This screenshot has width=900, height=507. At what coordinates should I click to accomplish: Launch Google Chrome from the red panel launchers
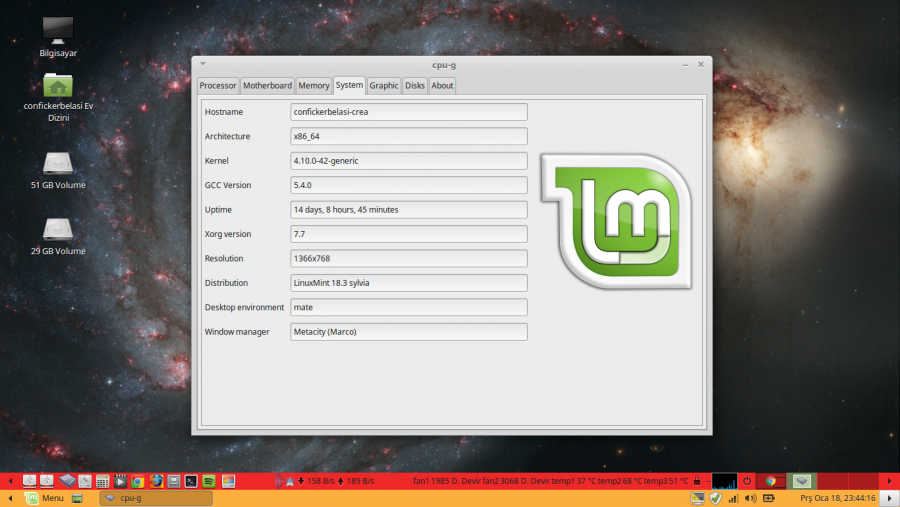point(137,481)
